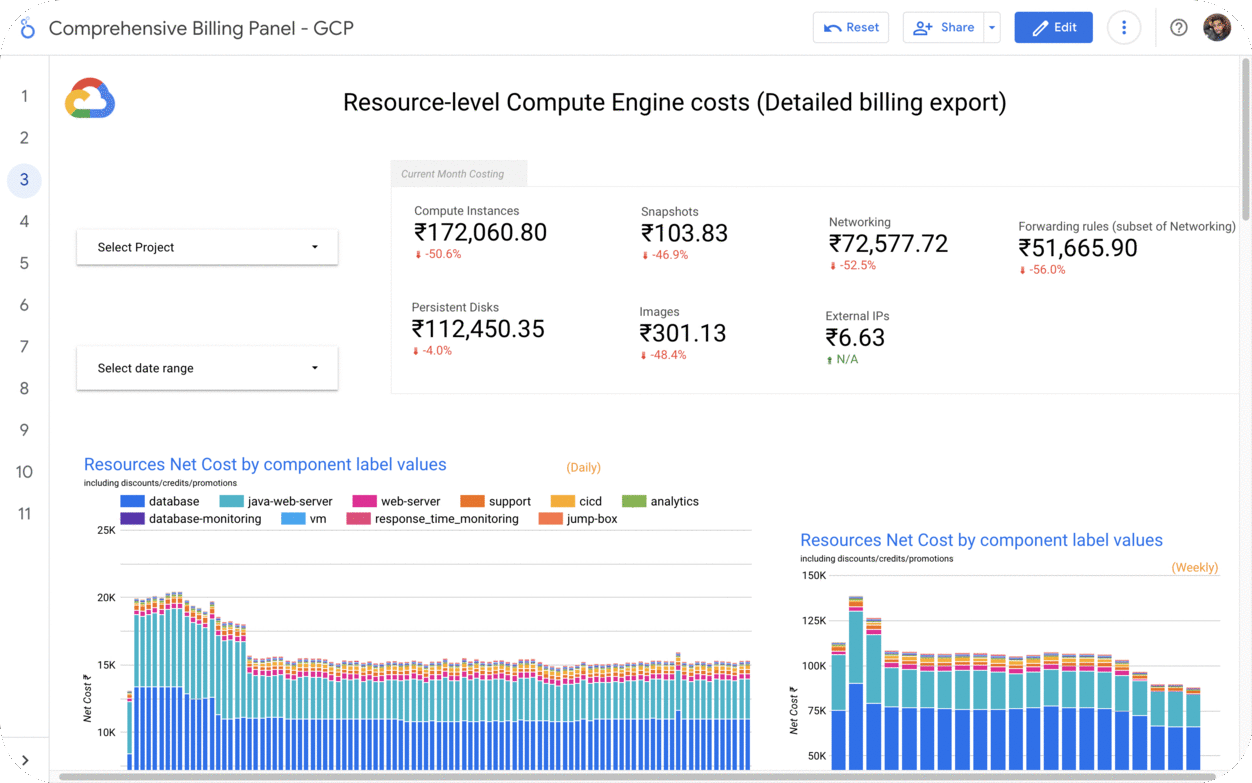
Task: Open the Select date range dropdown
Action: click(x=207, y=368)
